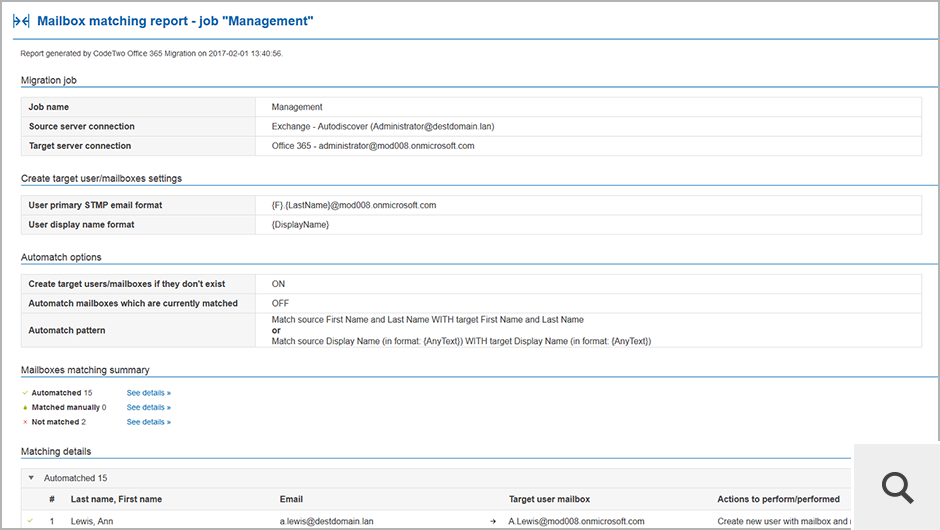The height and width of the screenshot is (530, 940).
Task: Click the 'Report generated by CodeTwo' line
Action: (152, 53)
